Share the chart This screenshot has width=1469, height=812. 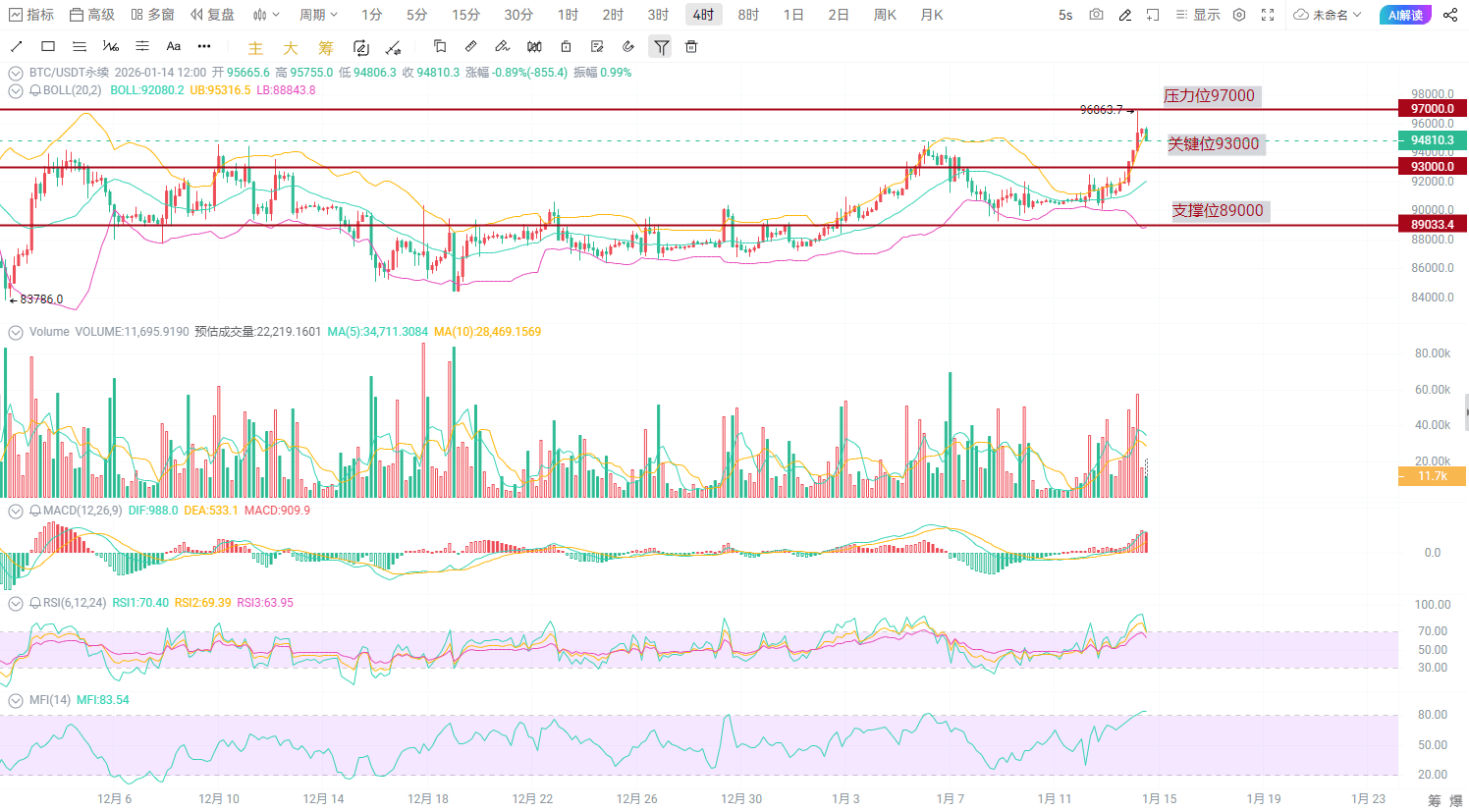[1450, 15]
